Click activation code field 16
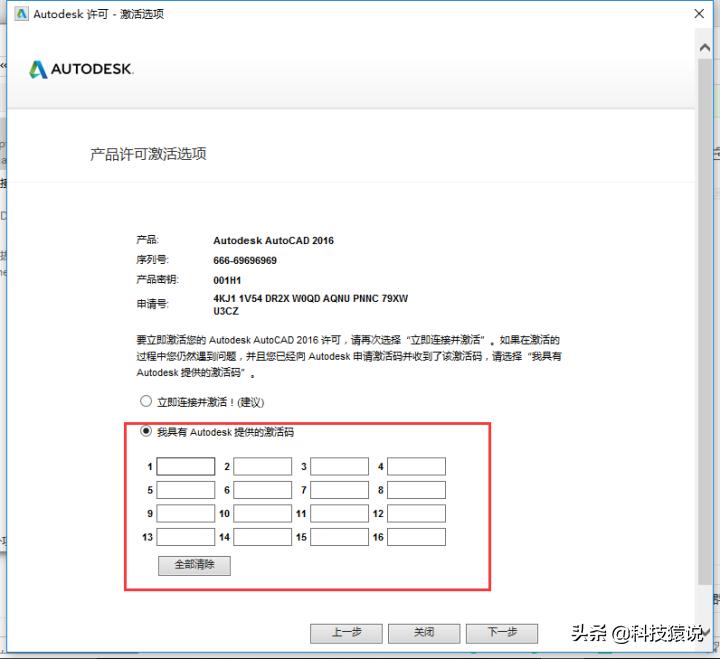Viewport: 720px width, 659px height. [x=416, y=537]
